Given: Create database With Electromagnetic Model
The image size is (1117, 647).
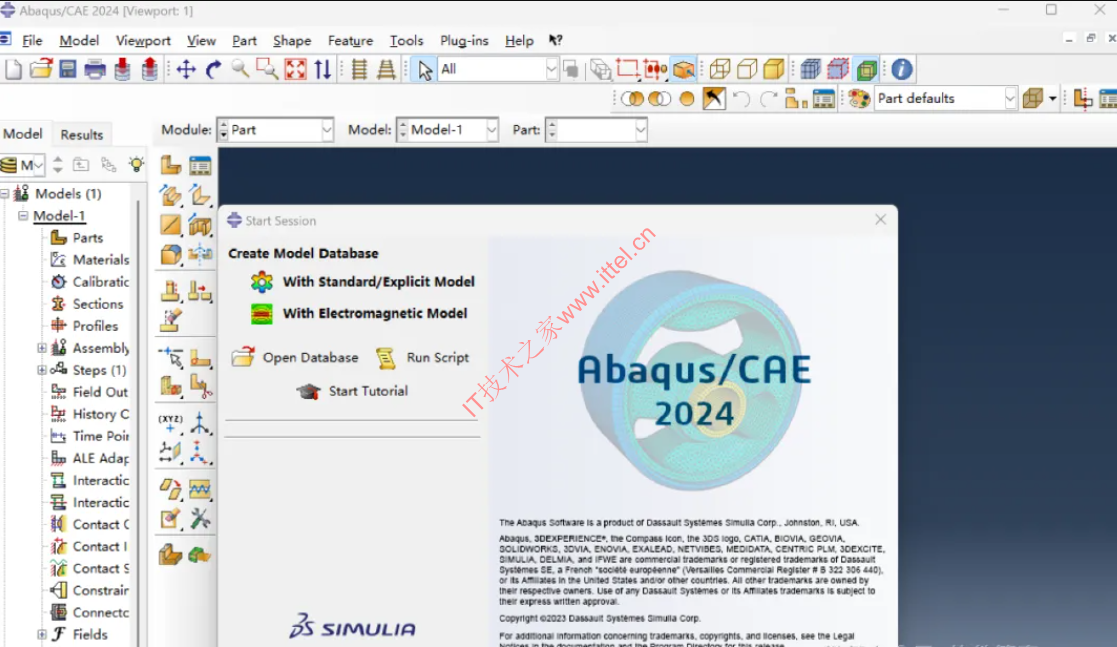Looking at the screenshot, I should click(x=359, y=313).
